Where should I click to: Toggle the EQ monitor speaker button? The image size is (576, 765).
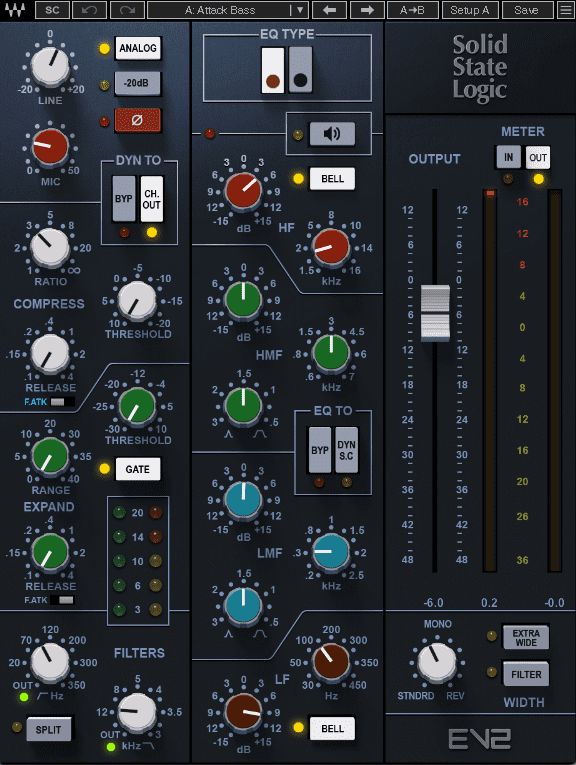(332, 134)
